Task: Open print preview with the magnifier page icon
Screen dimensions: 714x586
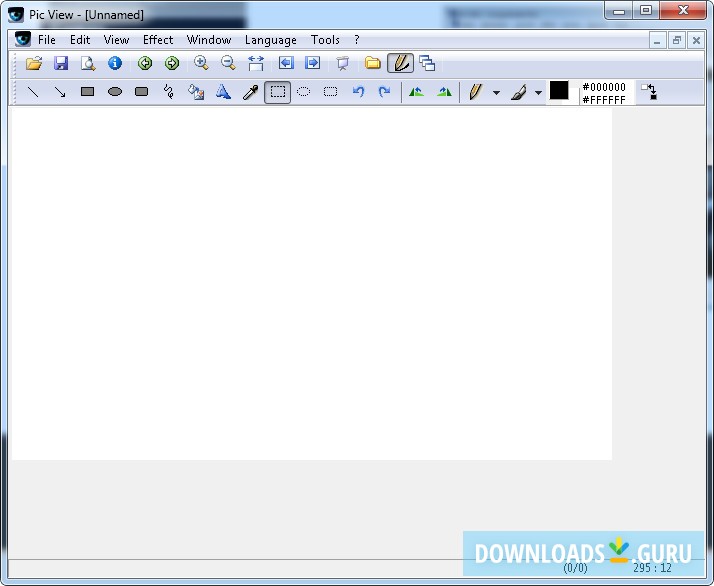Action: (88, 63)
